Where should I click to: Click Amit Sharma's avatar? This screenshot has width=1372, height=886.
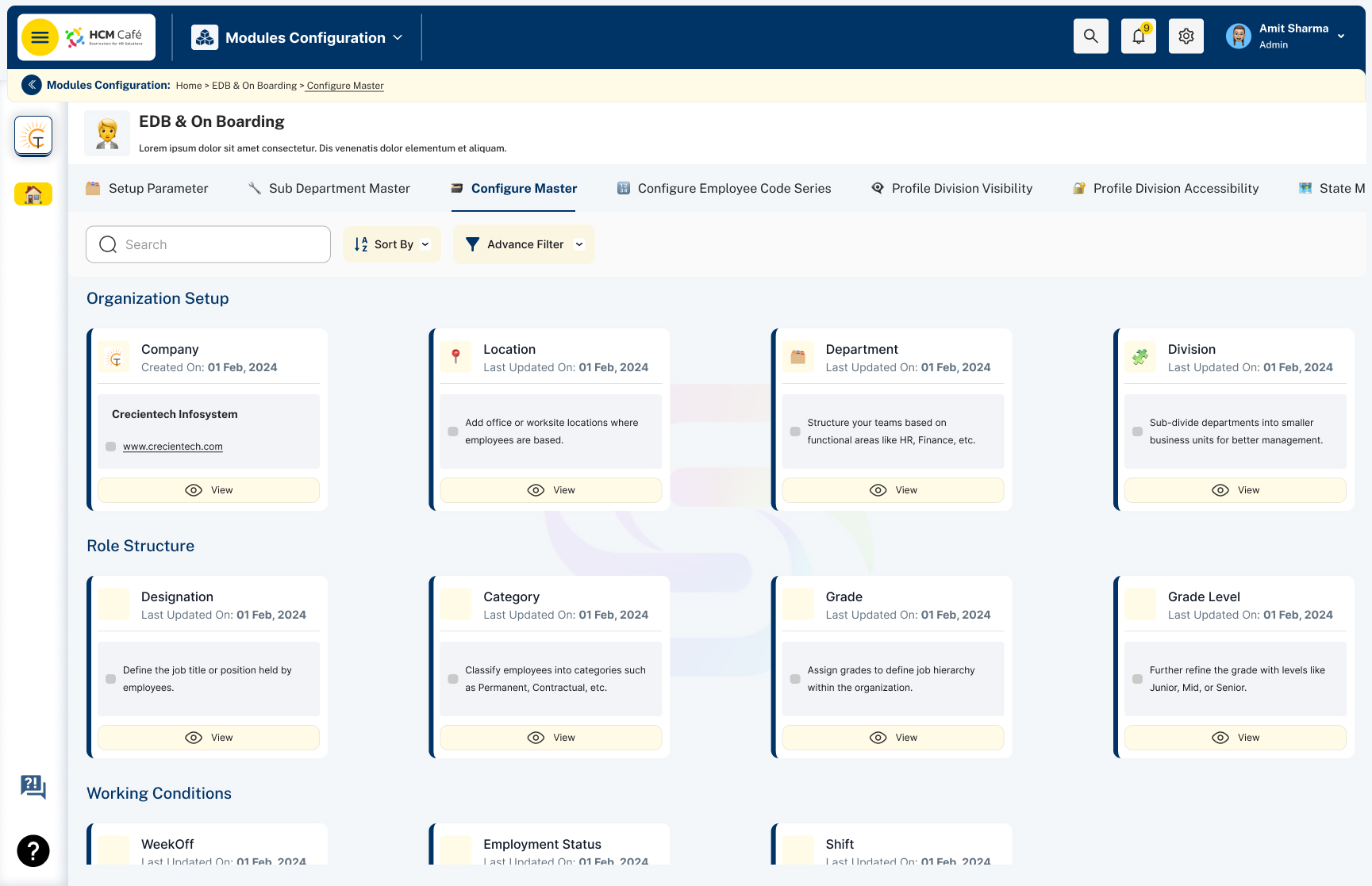coord(1238,36)
